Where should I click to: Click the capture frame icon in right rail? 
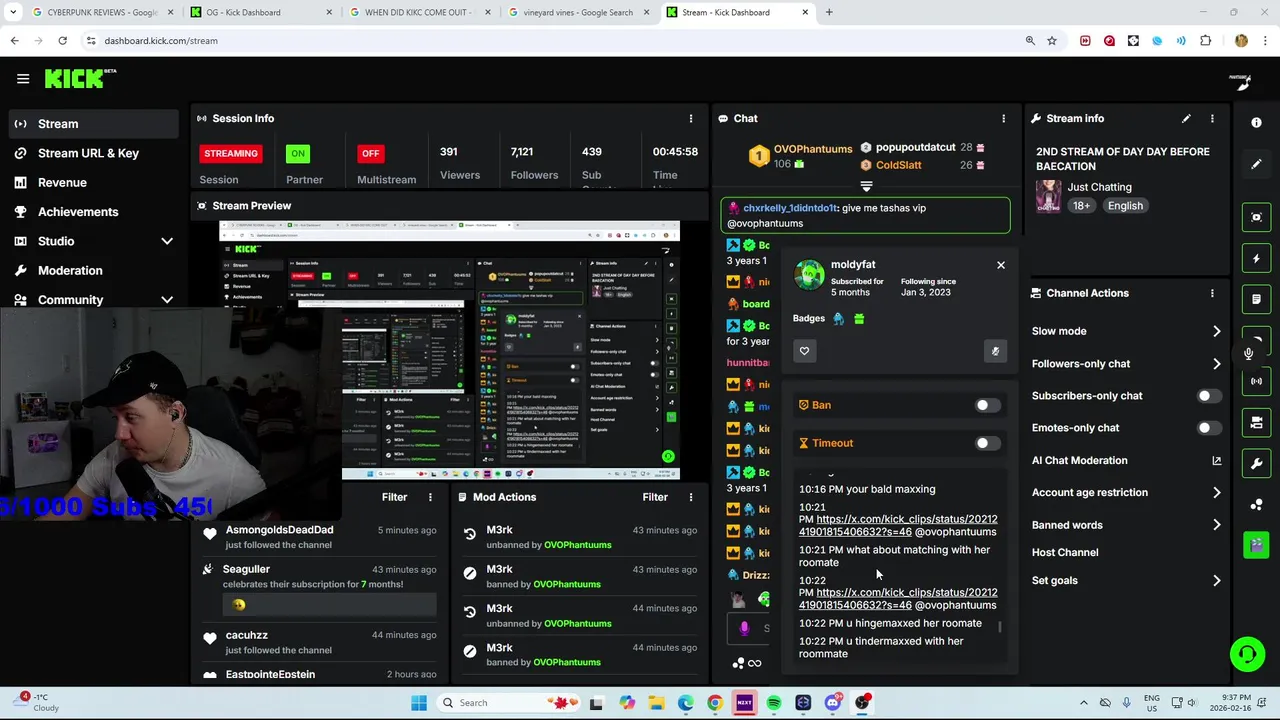tap(1257, 217)
